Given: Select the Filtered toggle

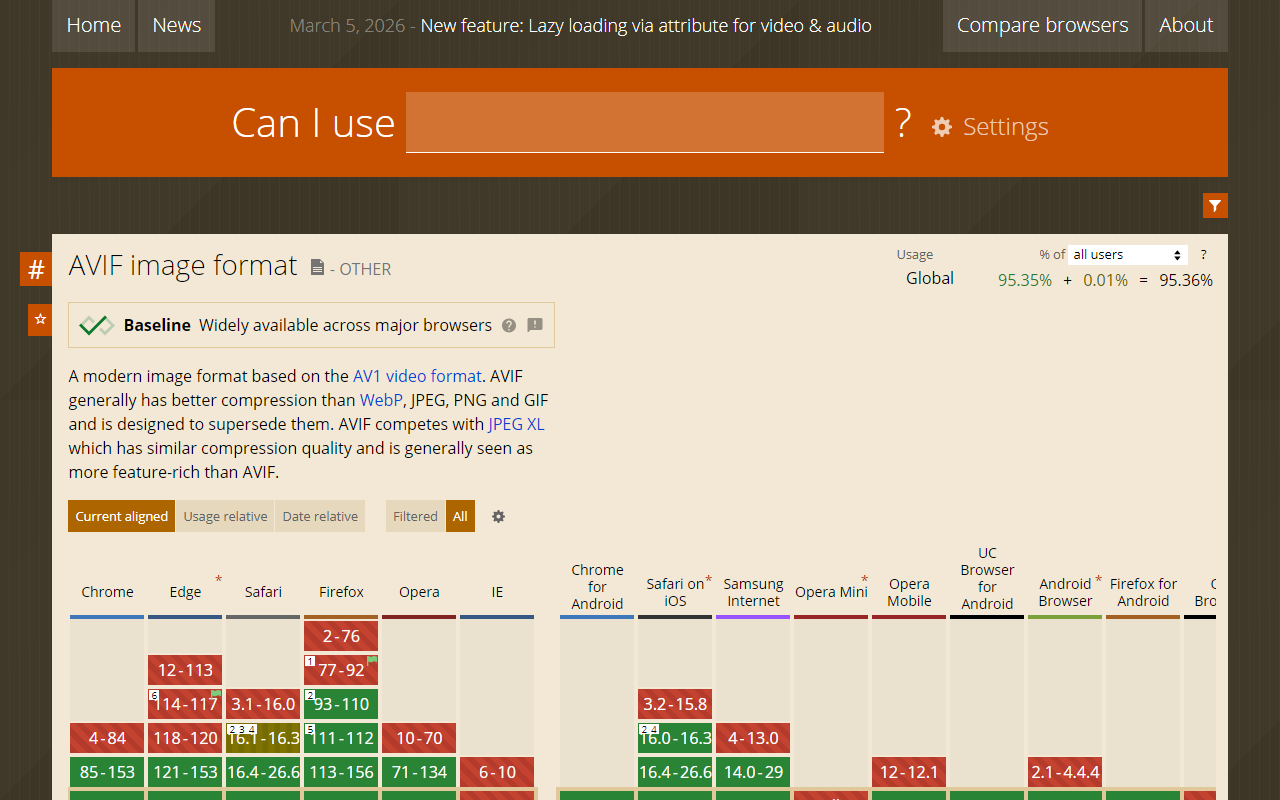Looking at the screenshot, I should point(415,516).
